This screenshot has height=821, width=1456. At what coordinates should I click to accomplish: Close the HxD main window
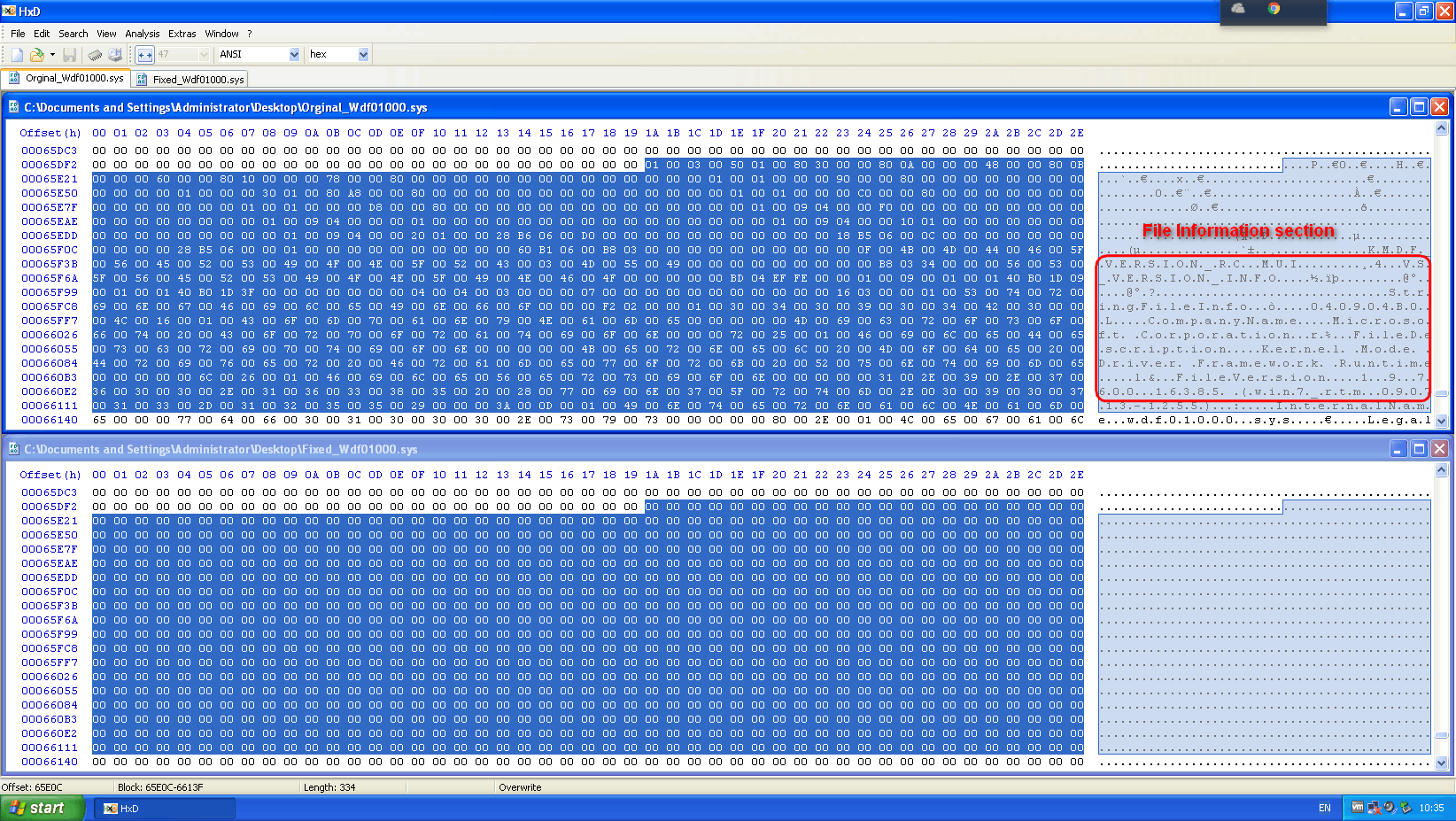coord(1444,11)
